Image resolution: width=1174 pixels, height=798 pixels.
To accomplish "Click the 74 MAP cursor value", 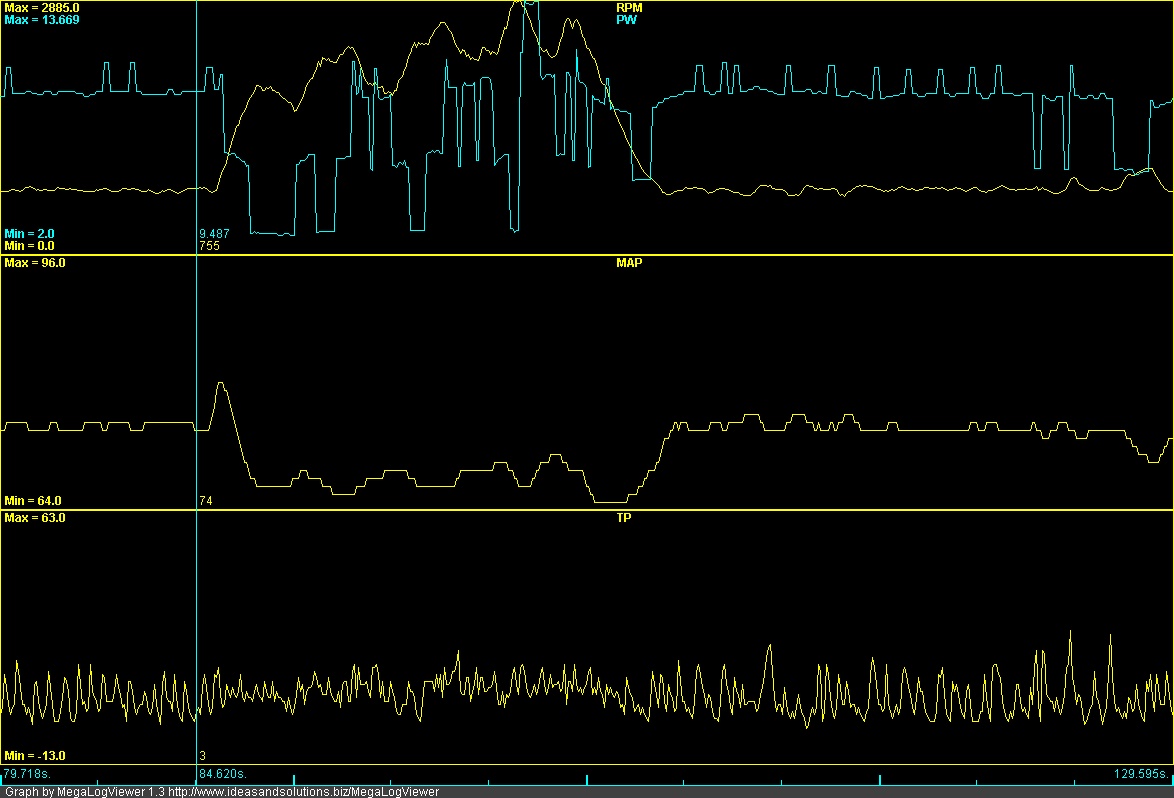I will pos(205,500).
